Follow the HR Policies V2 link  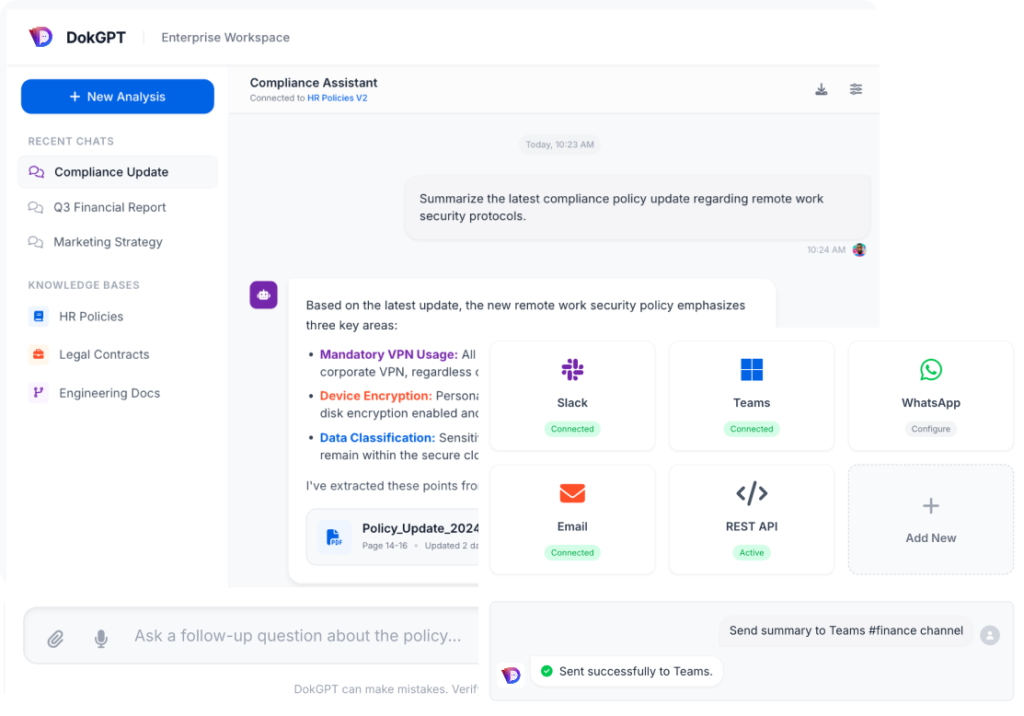[x=337, y=98]
